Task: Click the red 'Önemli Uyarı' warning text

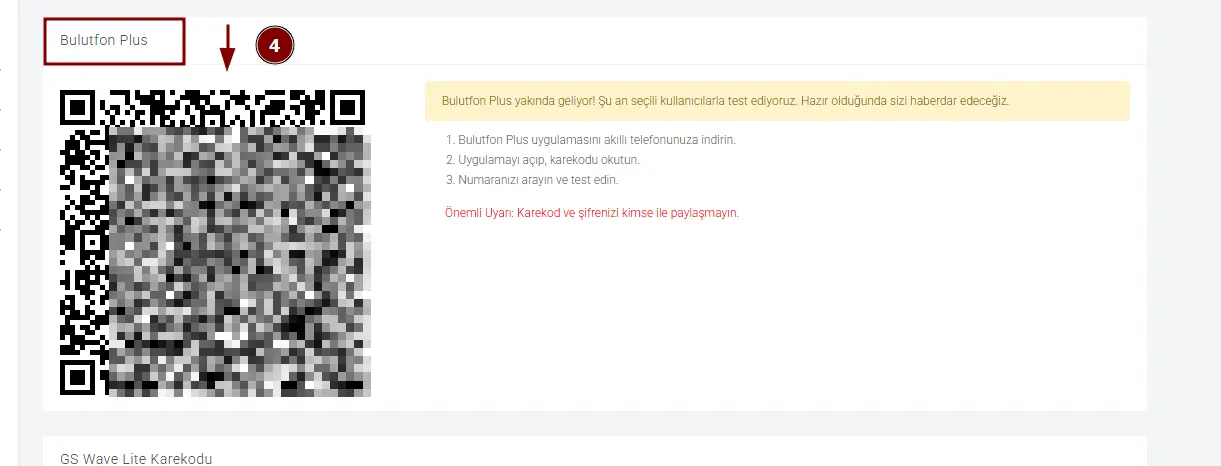Action: coord(592,213)
